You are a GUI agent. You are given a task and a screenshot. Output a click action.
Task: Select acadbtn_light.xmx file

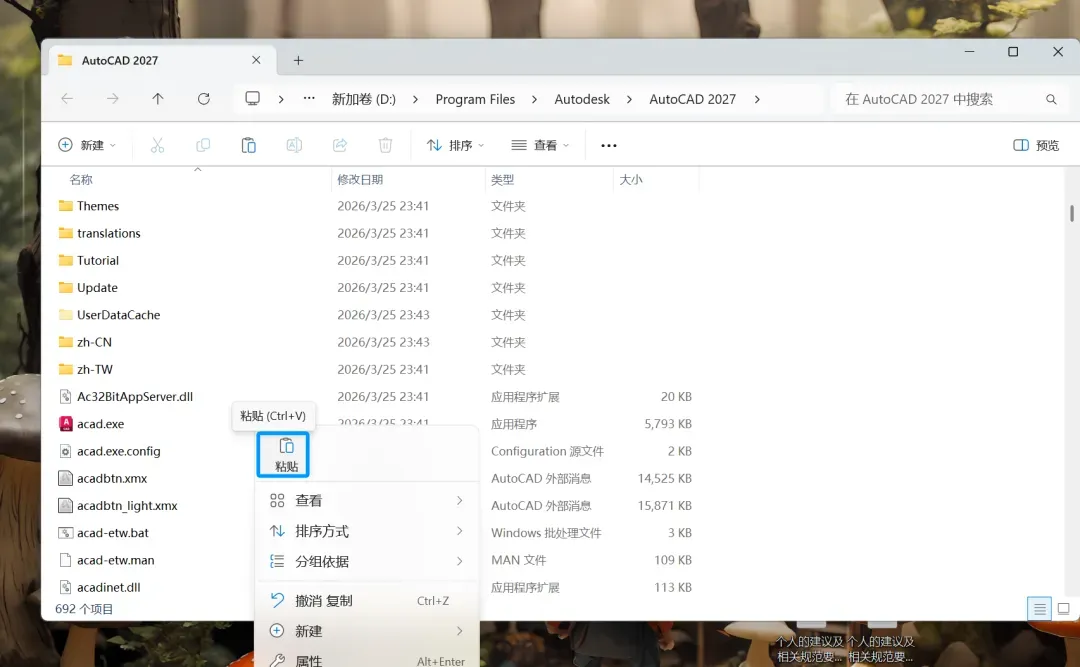(x=127, y=506)
